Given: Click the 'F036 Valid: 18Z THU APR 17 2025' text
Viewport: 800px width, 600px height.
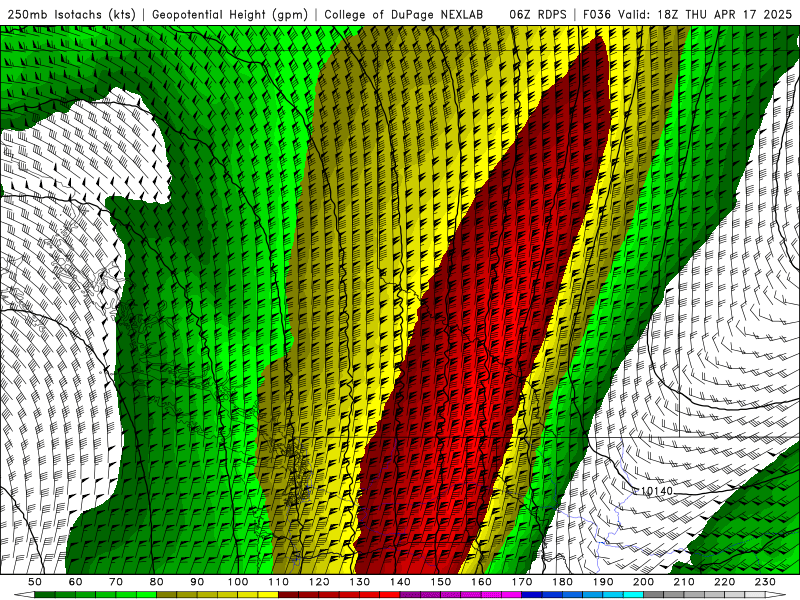Looking at the screenshot, I should 687,14.
